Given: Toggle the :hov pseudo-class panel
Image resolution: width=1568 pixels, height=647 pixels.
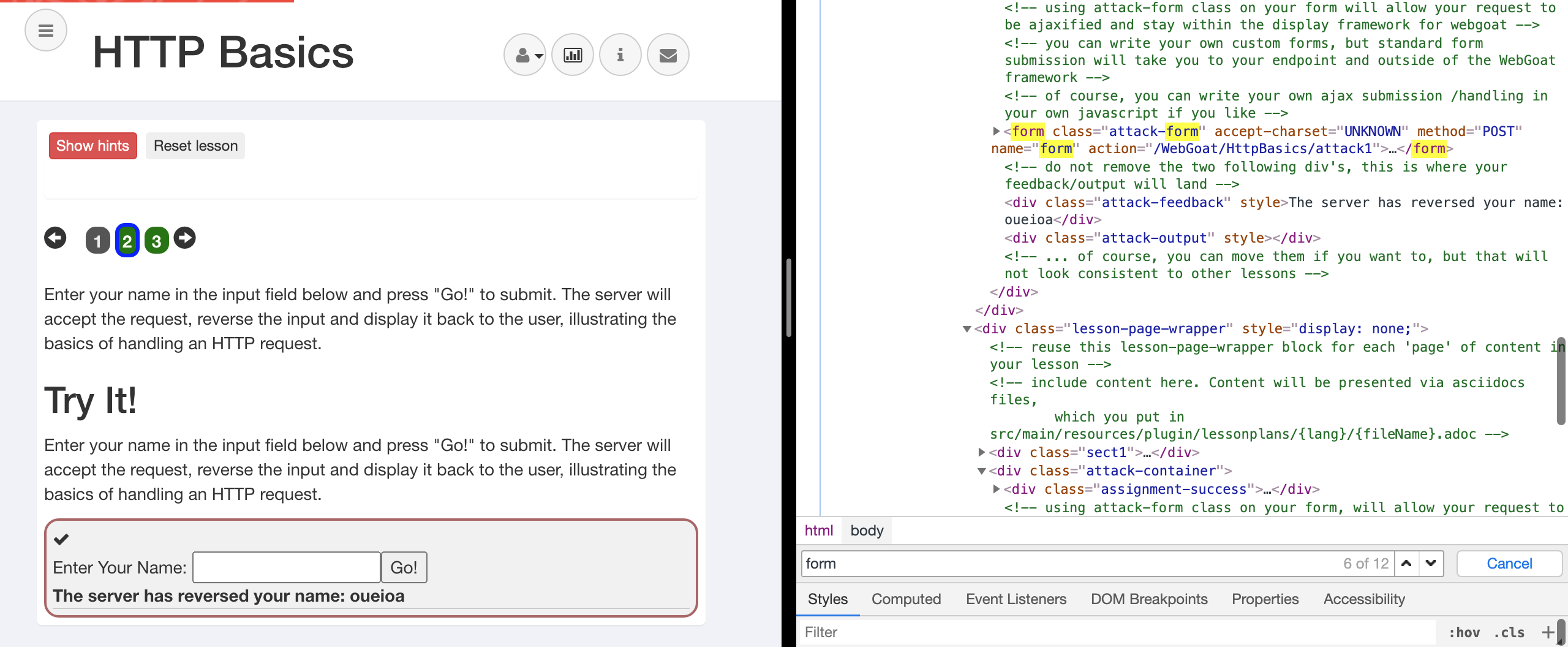Looking at the screenshot, I should tap(1464, 632).
